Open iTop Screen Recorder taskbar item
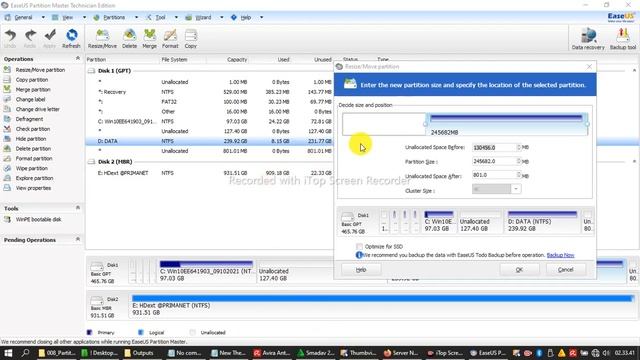 (x=445, y=353)
